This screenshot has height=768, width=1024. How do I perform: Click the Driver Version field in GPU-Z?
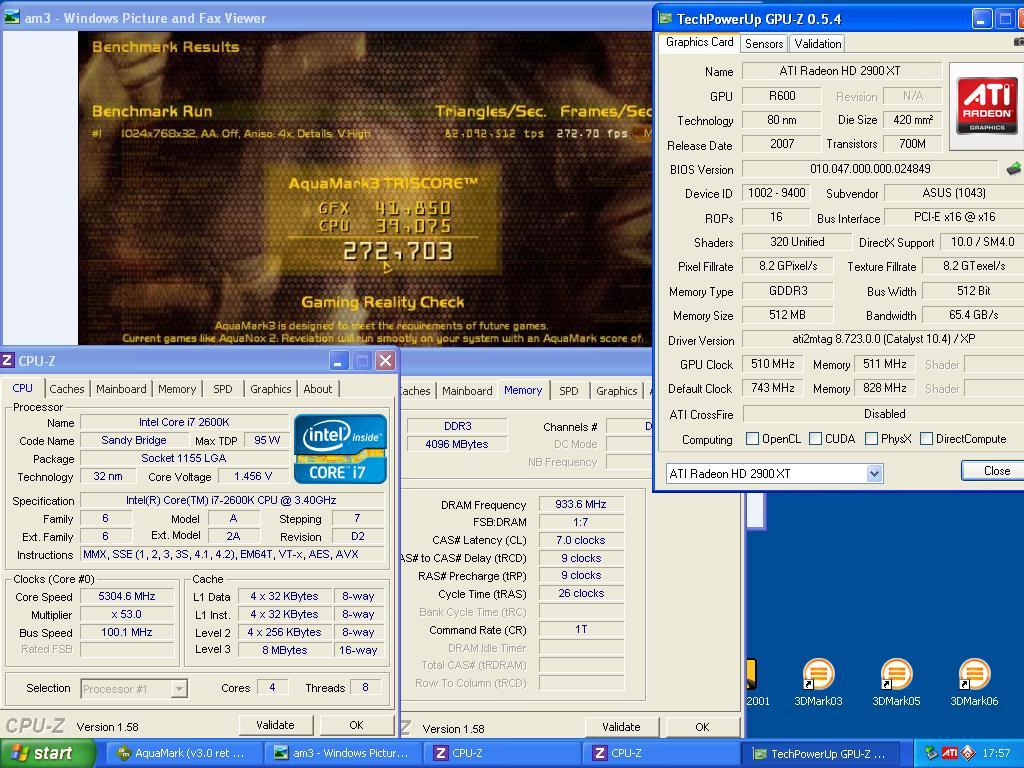pyautogui.click(x=883, y=339)
